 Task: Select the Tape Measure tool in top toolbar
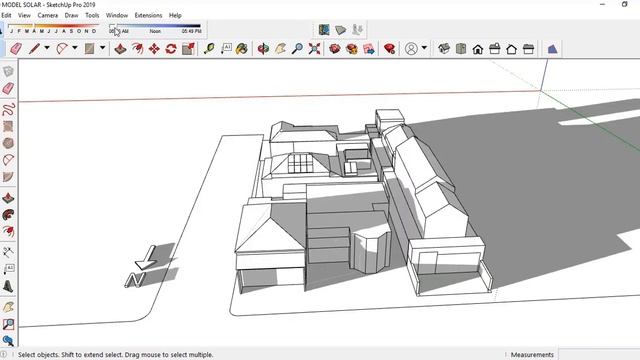[x=209, y=49]
